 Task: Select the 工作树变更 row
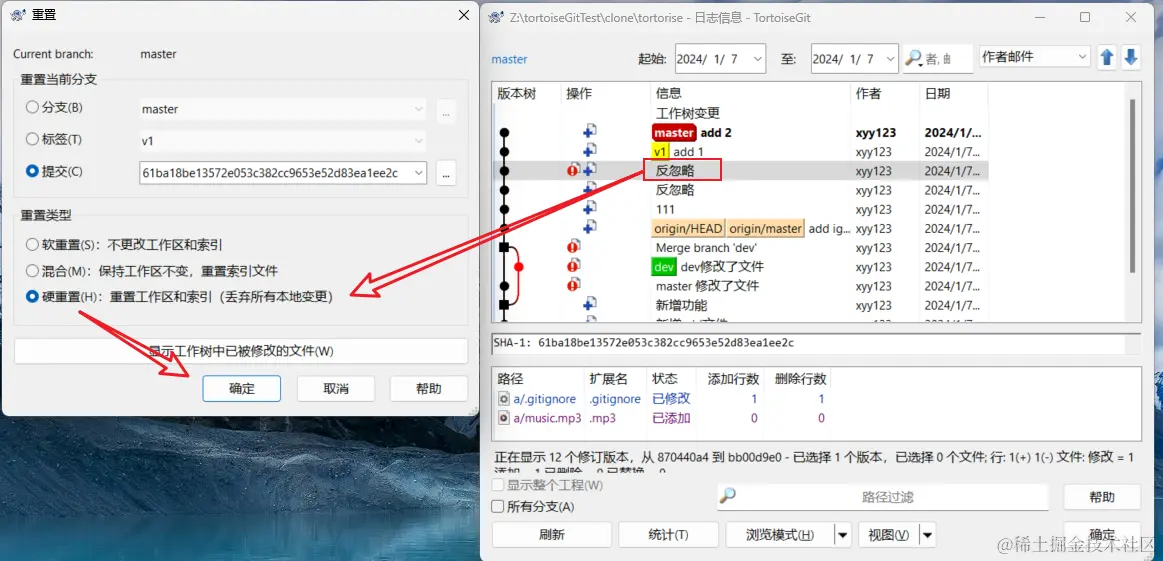(x=740, y=113)
